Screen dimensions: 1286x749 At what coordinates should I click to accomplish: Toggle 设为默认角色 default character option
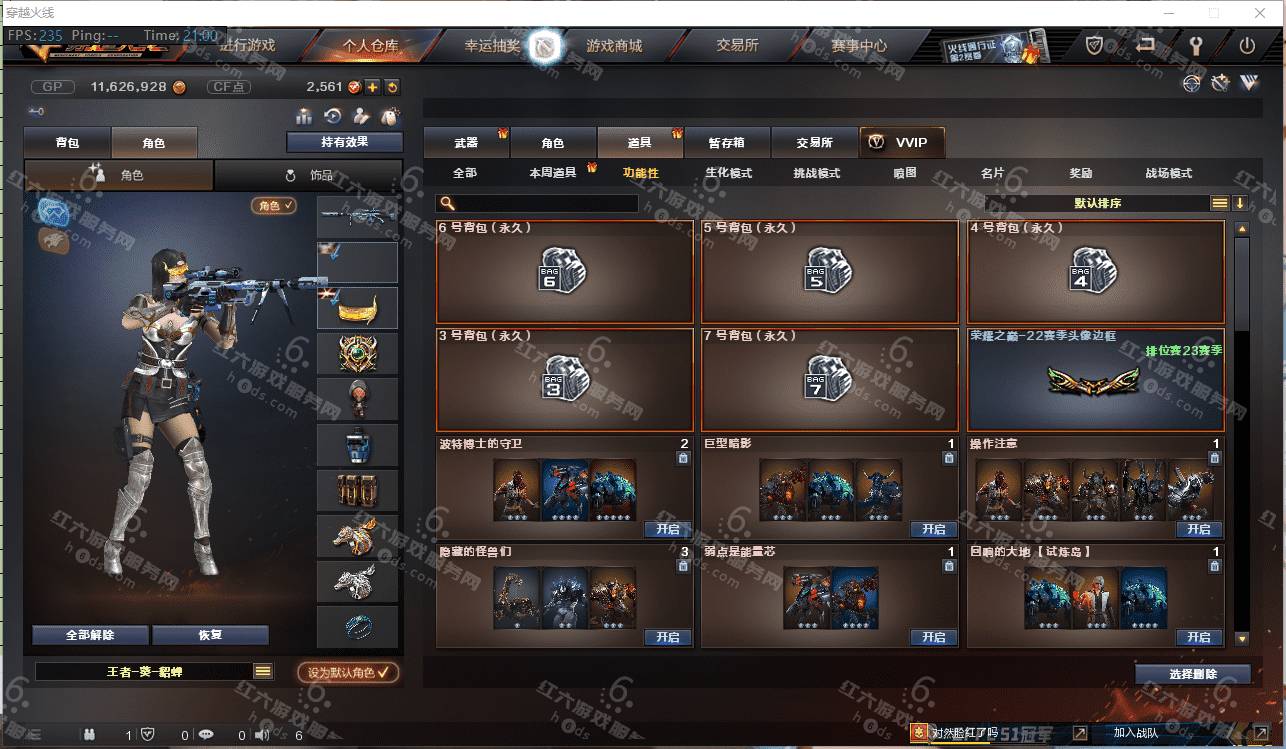tap(348, 672)
